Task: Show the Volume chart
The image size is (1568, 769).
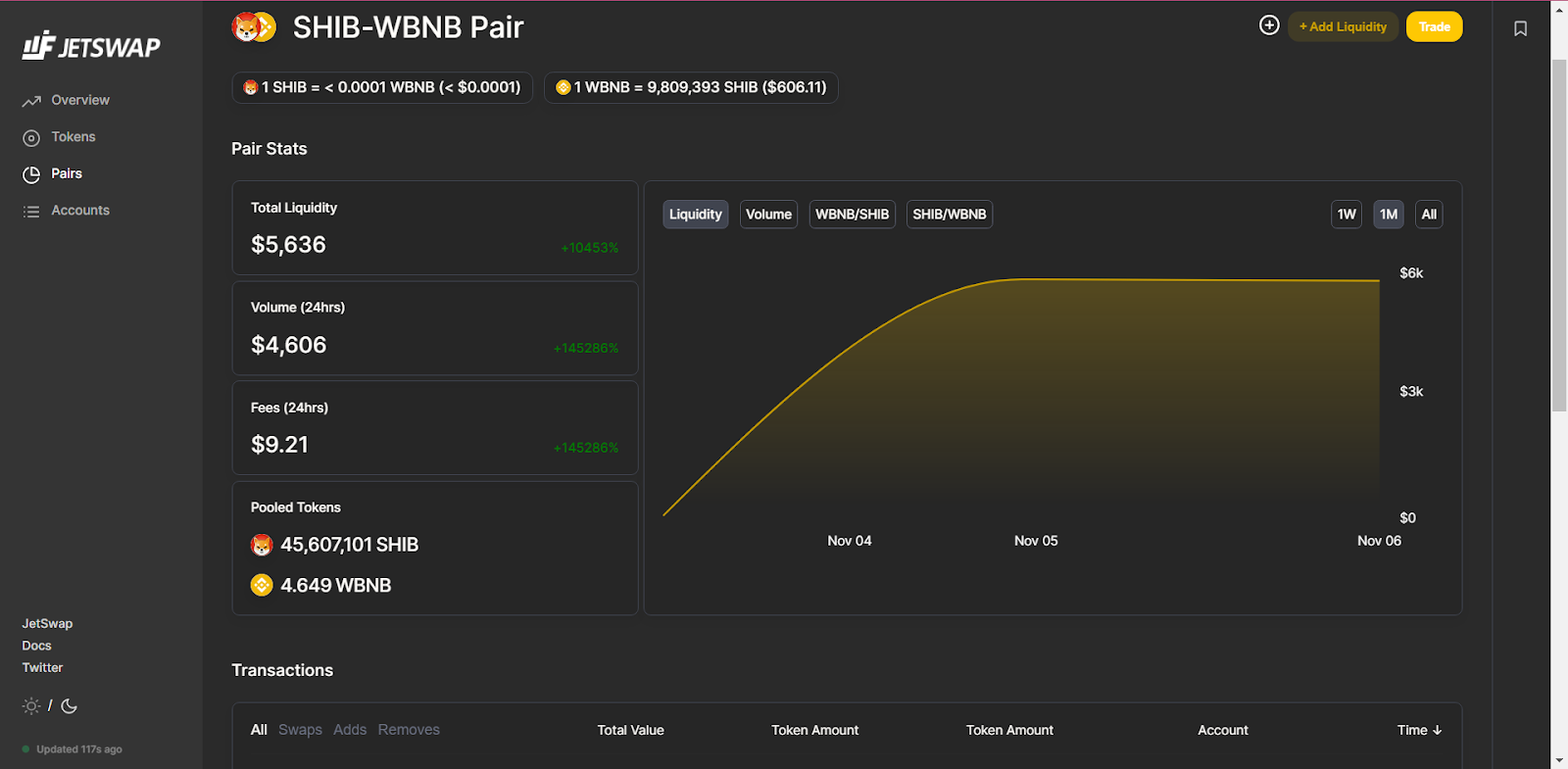Action: click(769, 215)
